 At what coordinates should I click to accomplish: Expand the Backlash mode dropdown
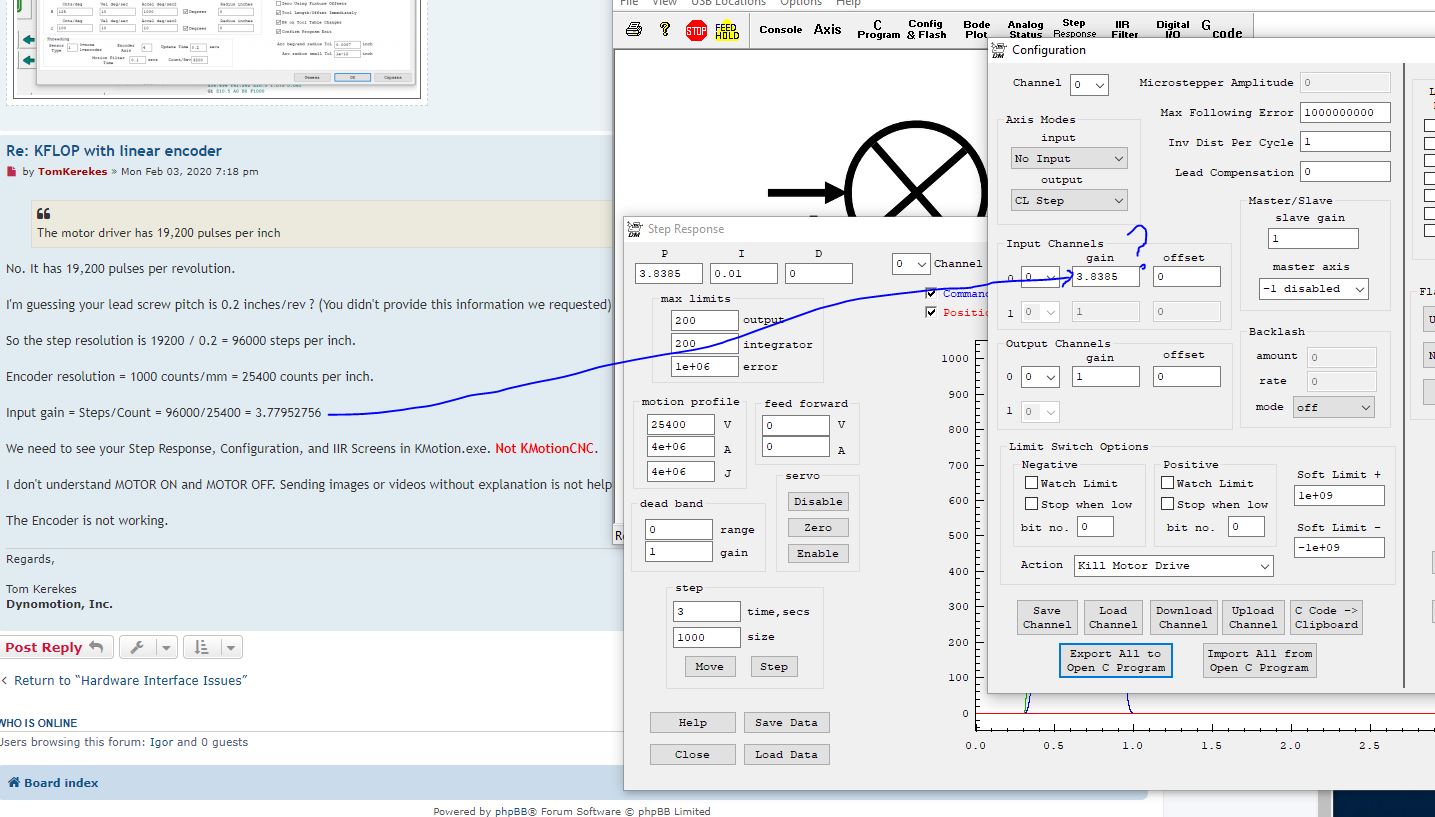pos(1333,408)
